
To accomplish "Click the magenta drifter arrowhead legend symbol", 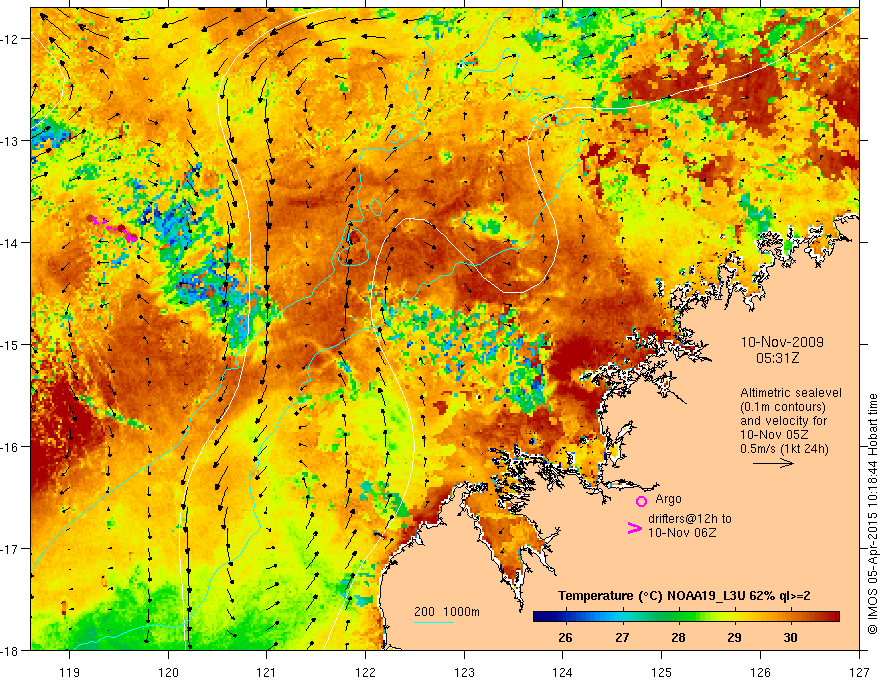I will [x=634, y=528].
